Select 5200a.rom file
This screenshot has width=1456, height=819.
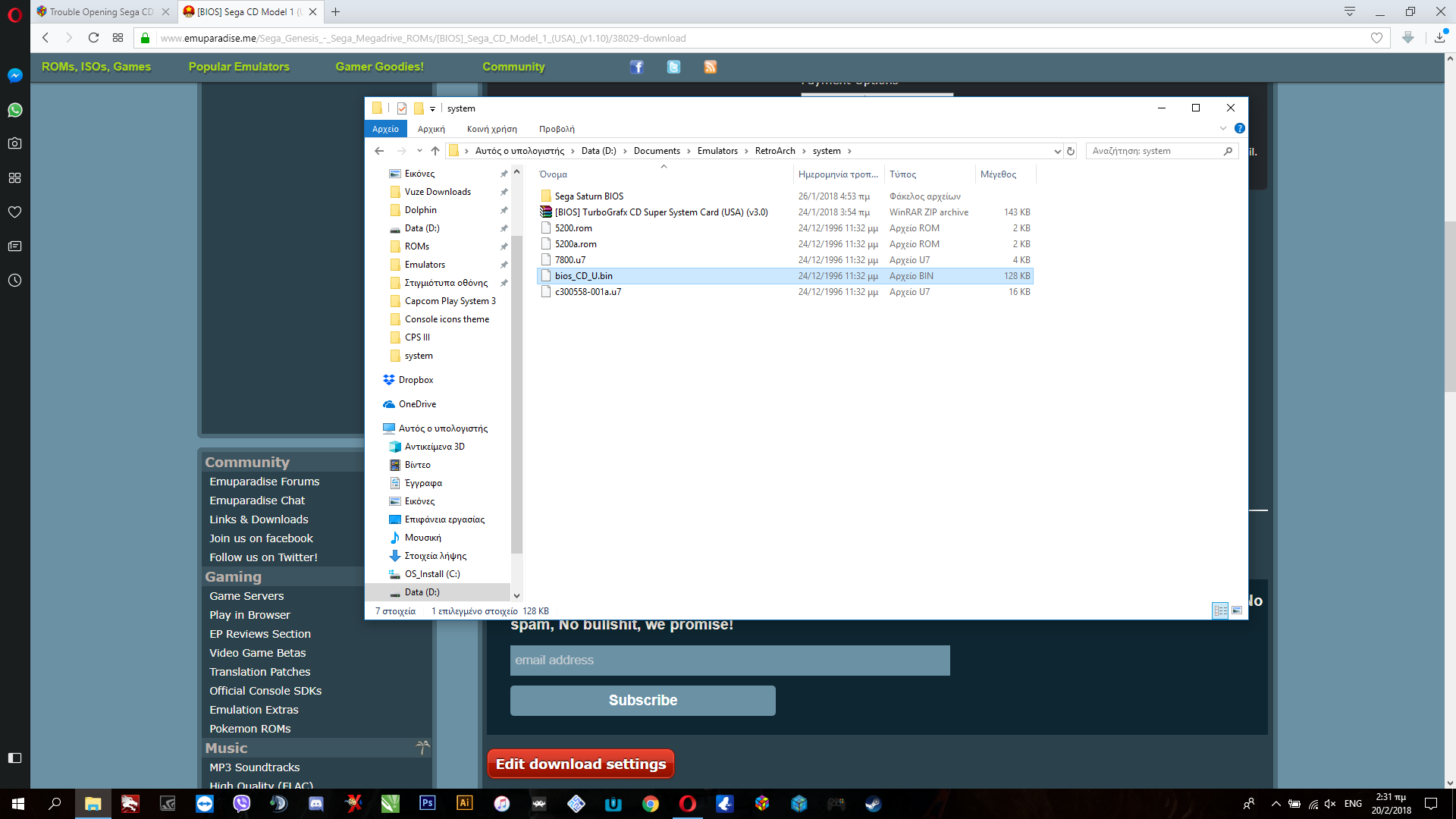pos(785,244)
